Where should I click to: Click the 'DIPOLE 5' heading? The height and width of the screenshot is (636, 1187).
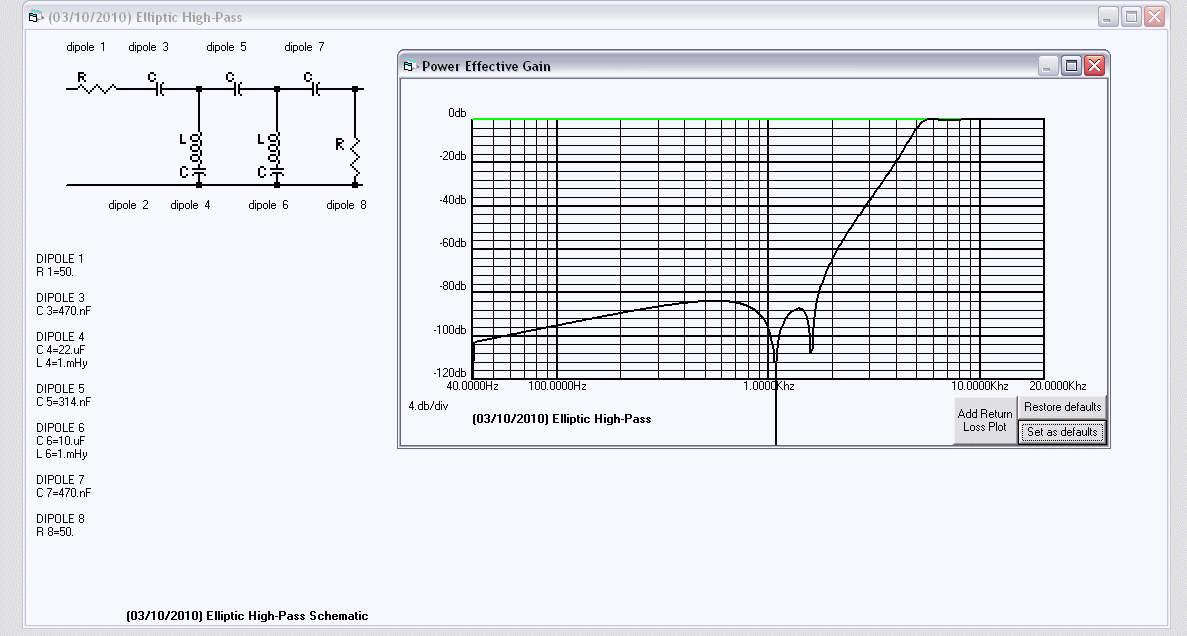[61, 389]
